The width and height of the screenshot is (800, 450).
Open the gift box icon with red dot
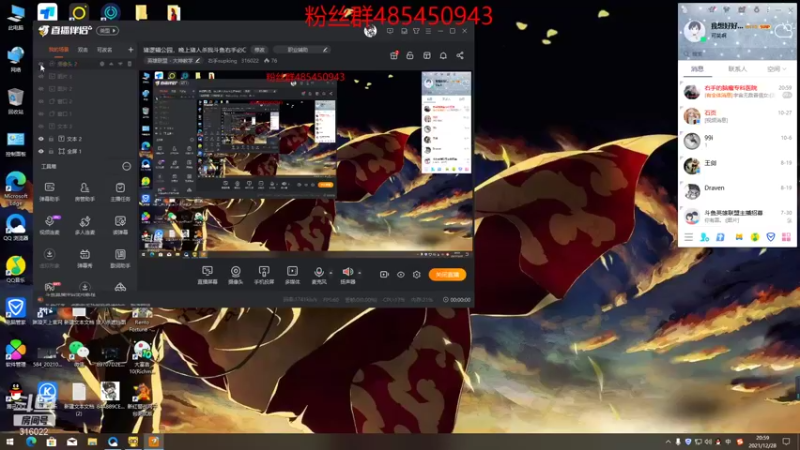tap(394, 55)
